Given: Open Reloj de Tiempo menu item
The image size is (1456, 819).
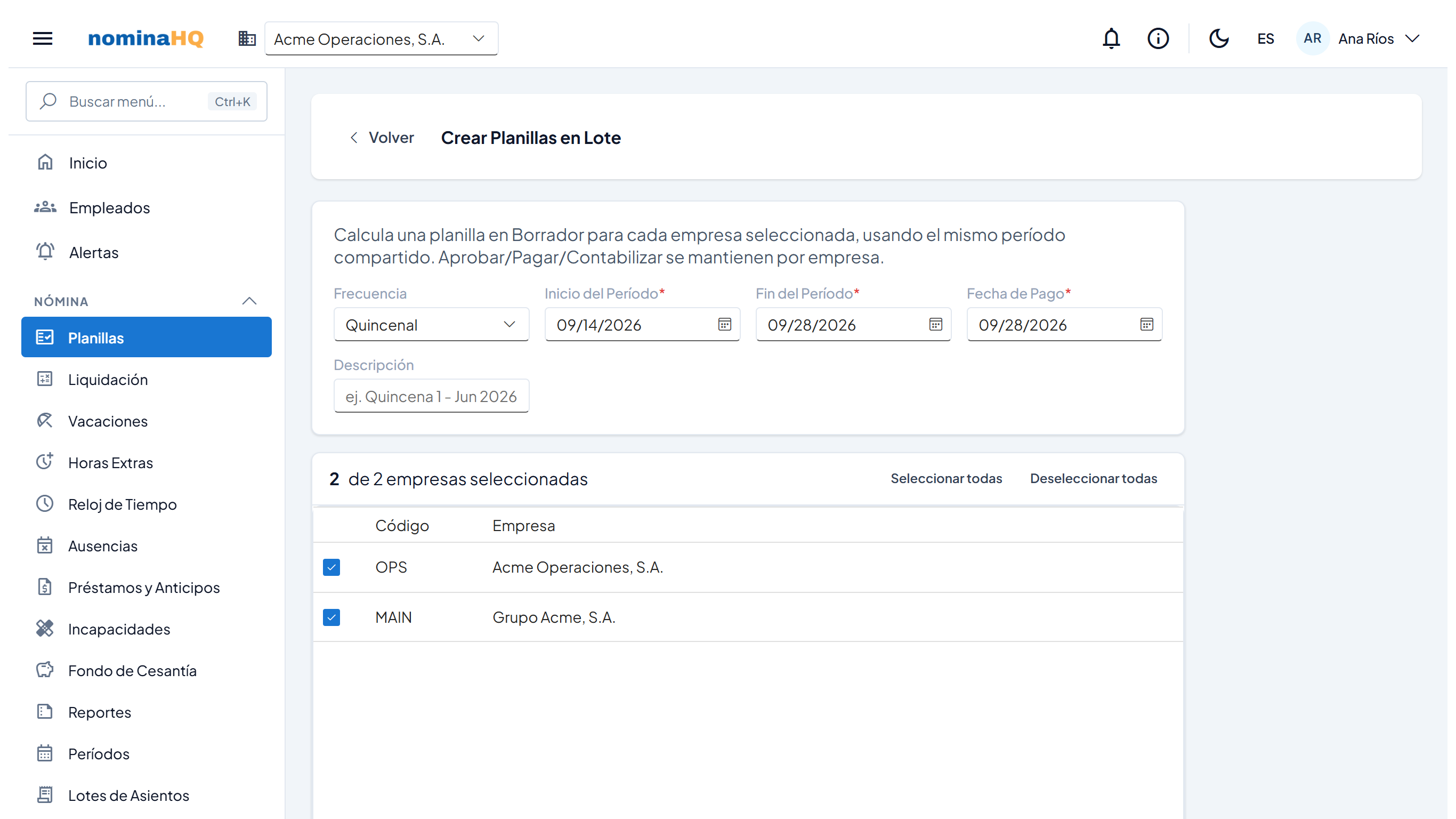Looking at the screenshot, I should [x=147, y=504].
